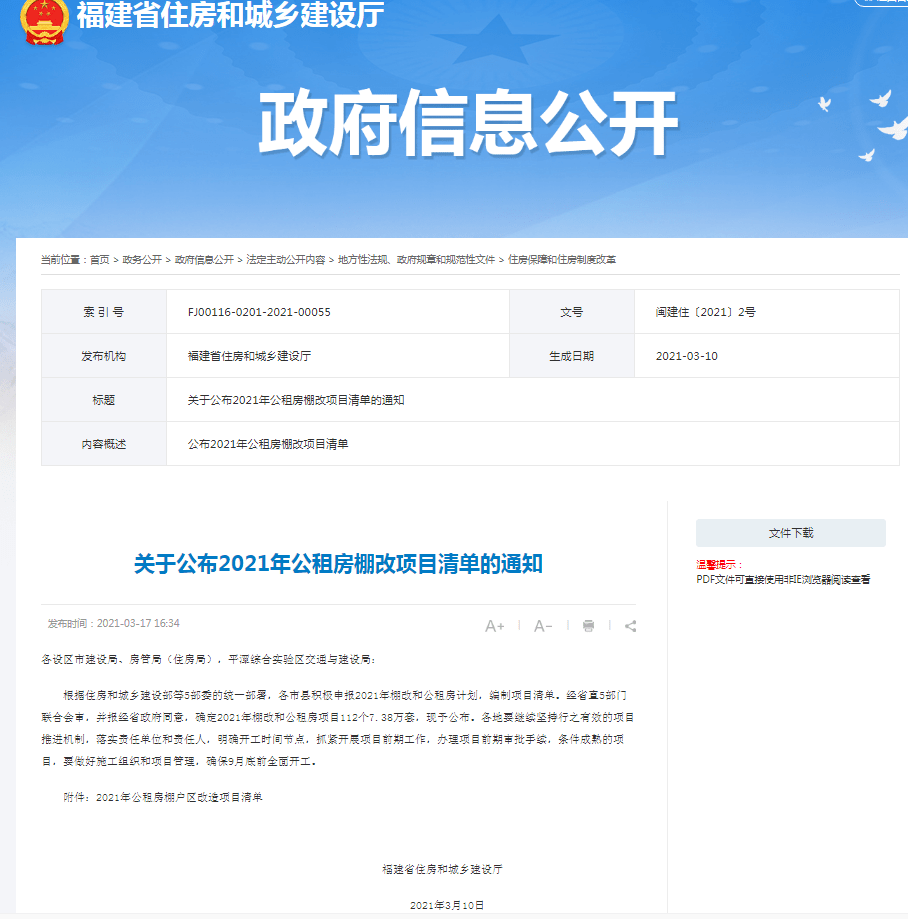Click the 文号 label cell
This screenshot has height=919, width=908.
tap(572, 312)
